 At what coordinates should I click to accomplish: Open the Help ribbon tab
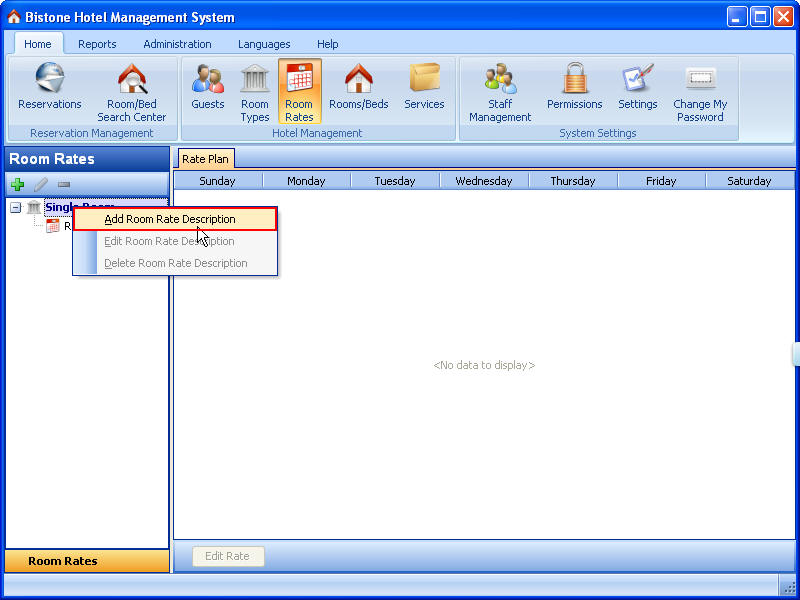pyautogui.click(x=328, y=44)
